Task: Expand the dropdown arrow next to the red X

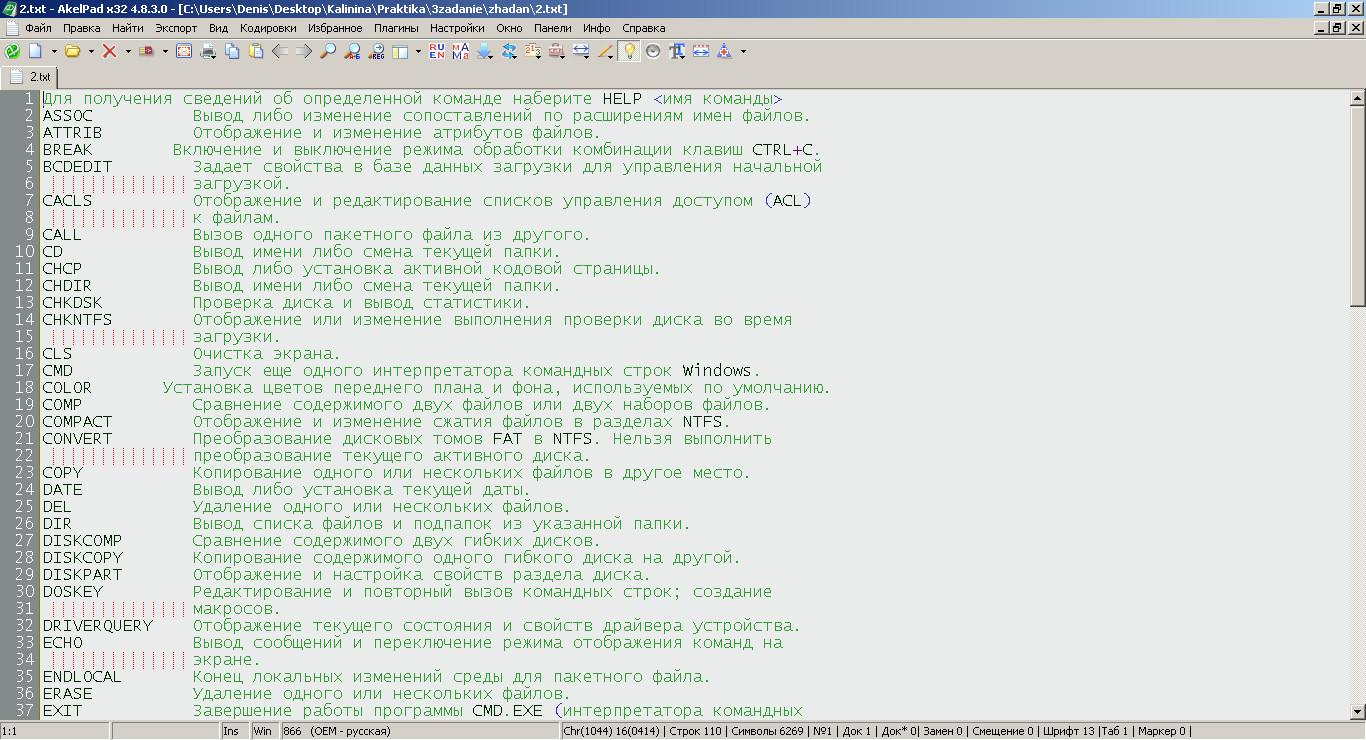Action: (128, 51)
